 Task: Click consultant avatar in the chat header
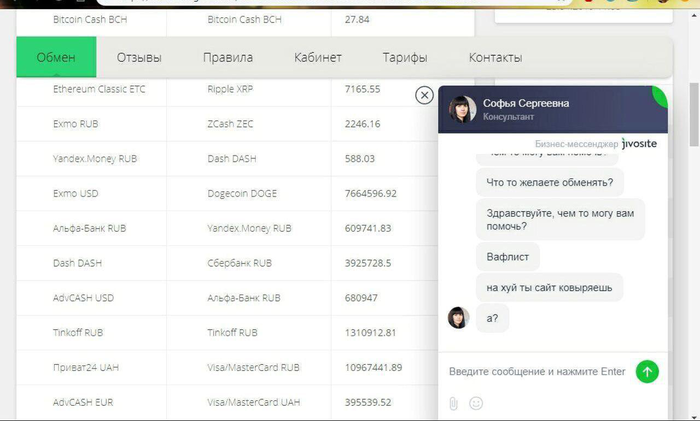(462, 109)
